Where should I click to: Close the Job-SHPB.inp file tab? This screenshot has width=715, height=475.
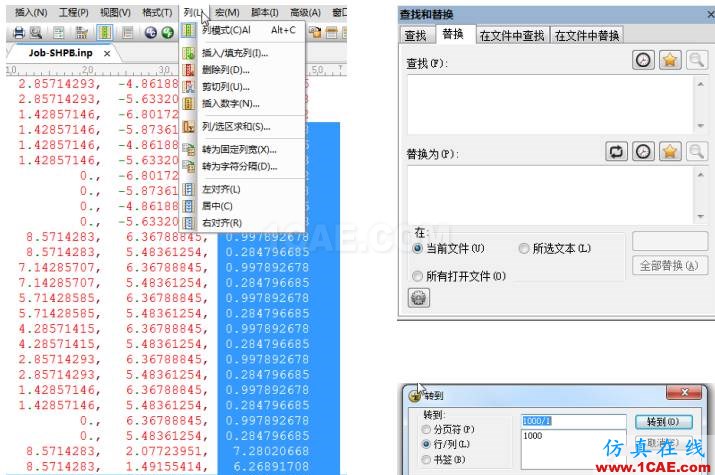(107, 53)
